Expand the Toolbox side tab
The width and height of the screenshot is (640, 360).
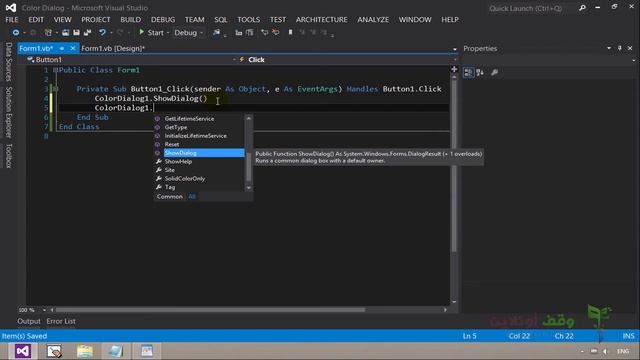[x=9, y=156]
